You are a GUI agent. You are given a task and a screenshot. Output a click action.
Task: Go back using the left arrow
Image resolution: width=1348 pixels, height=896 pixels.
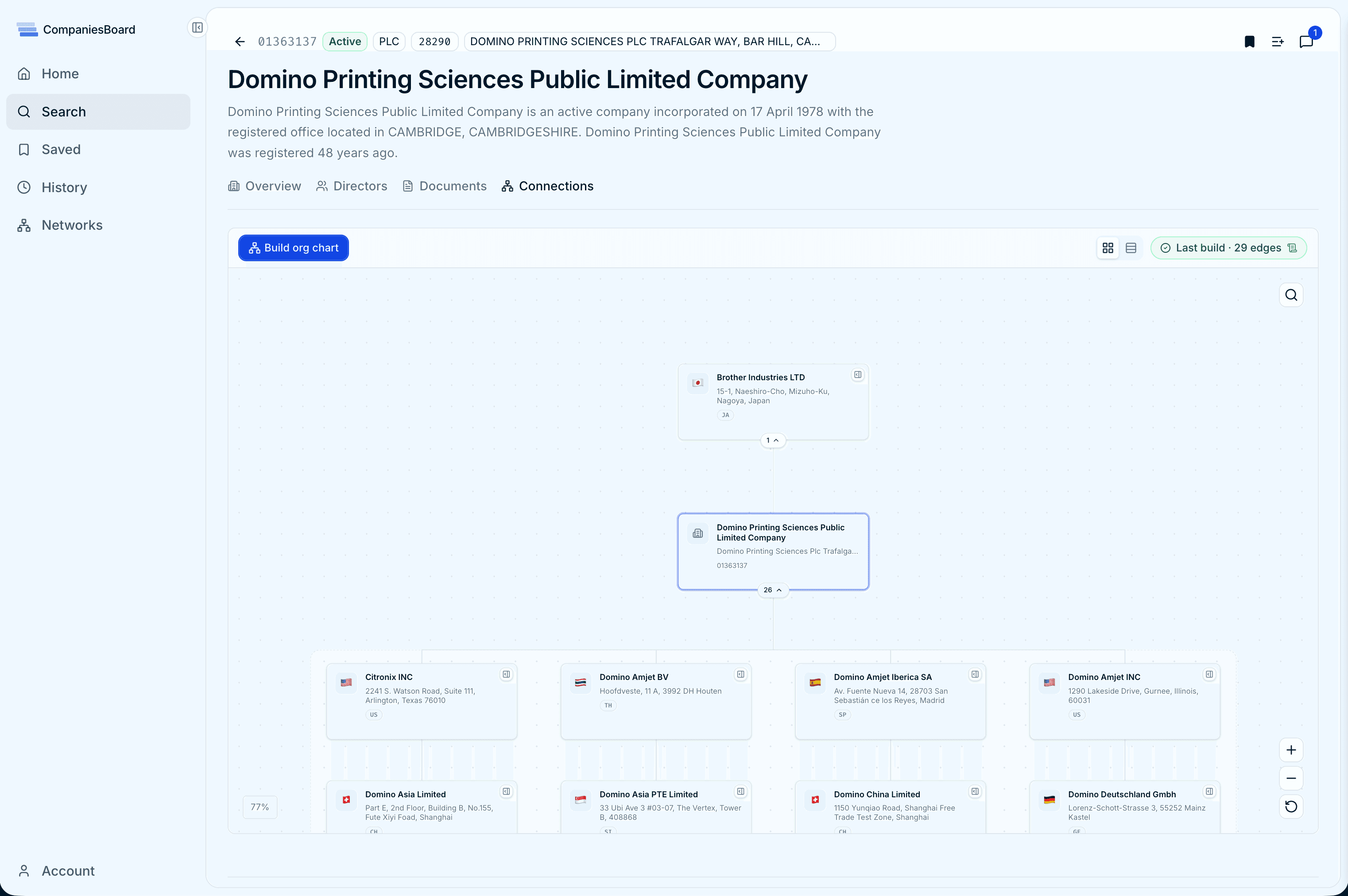coord(240,42)
